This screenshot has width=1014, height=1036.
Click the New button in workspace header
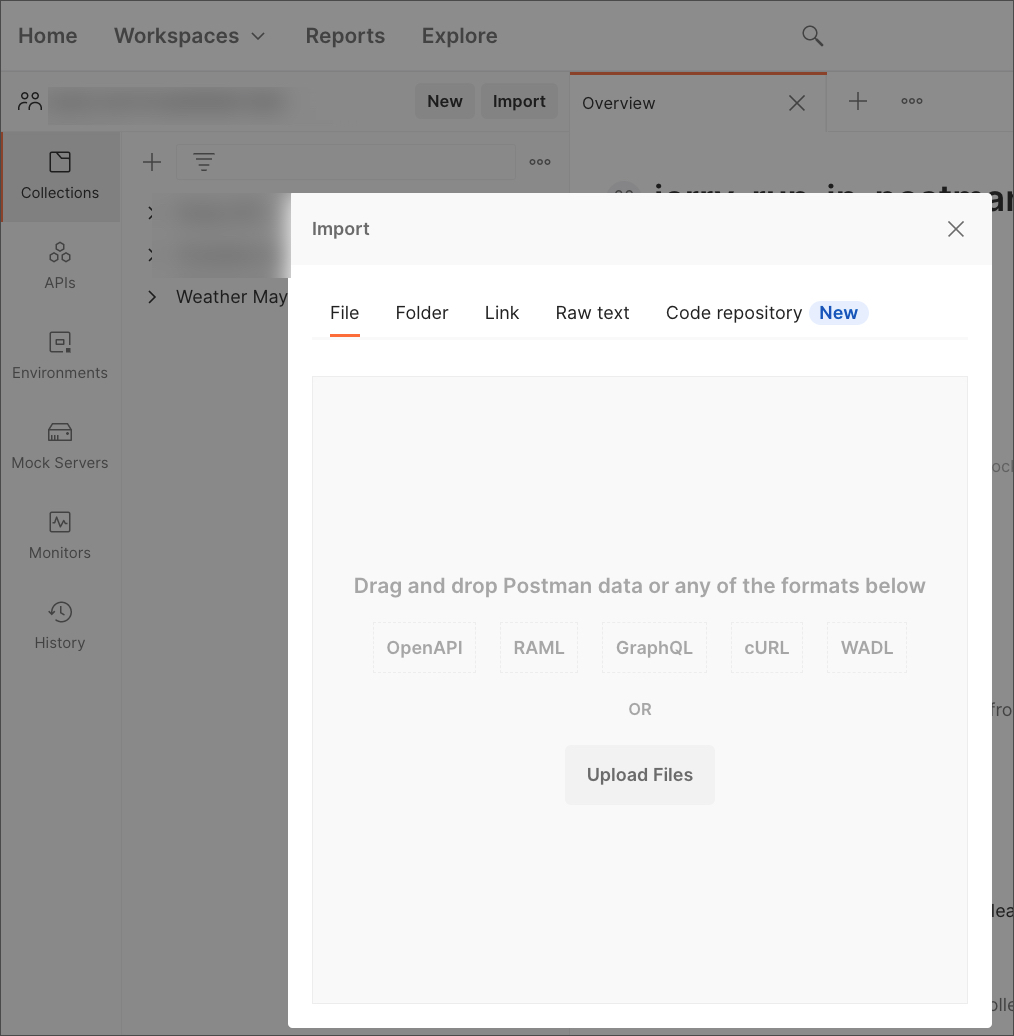click(445, 101)
